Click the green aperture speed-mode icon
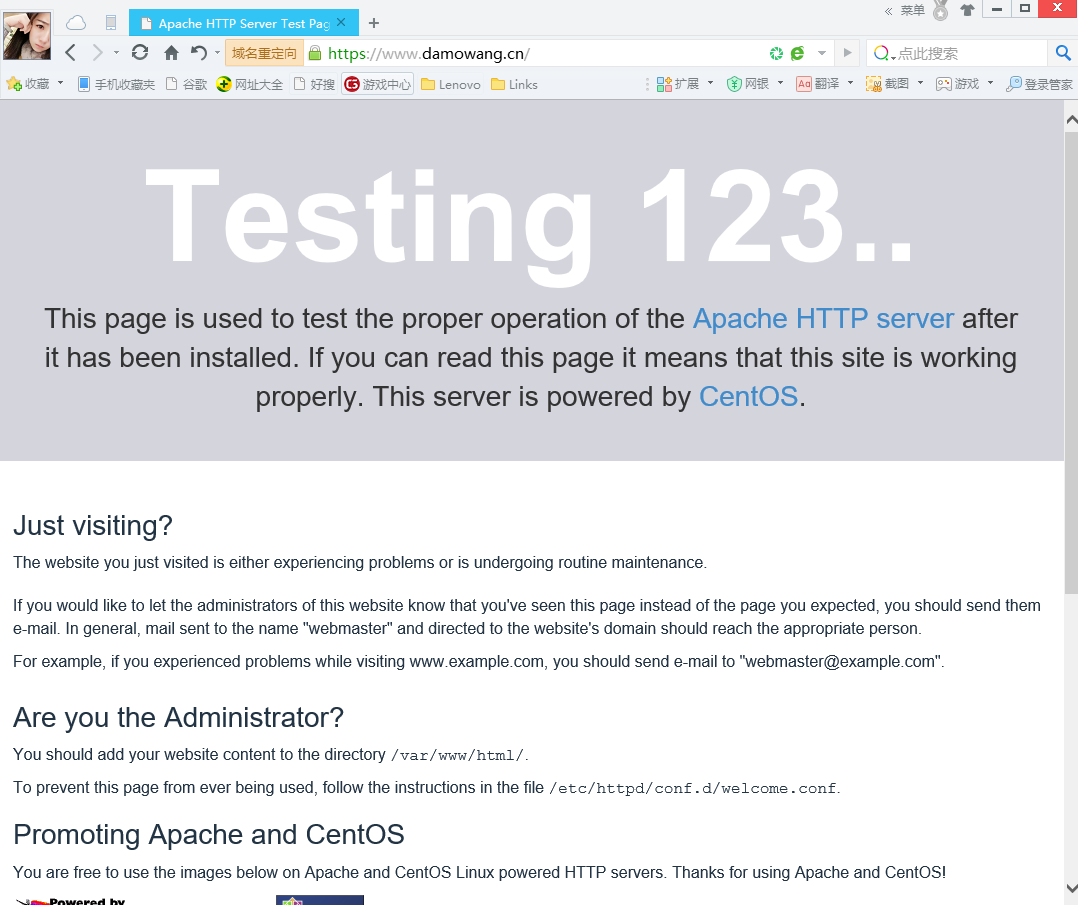The image size is (1078, 905). coord(776,54)
